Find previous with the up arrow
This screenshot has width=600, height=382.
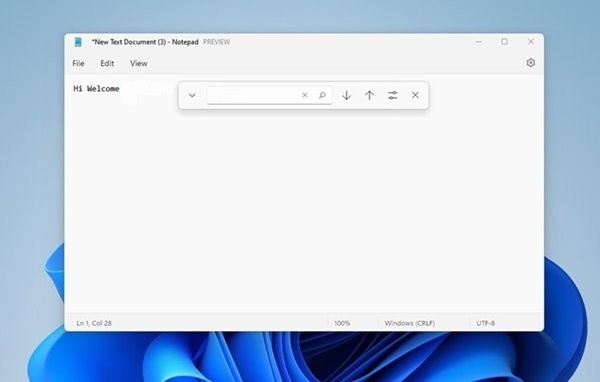point(369,95)
